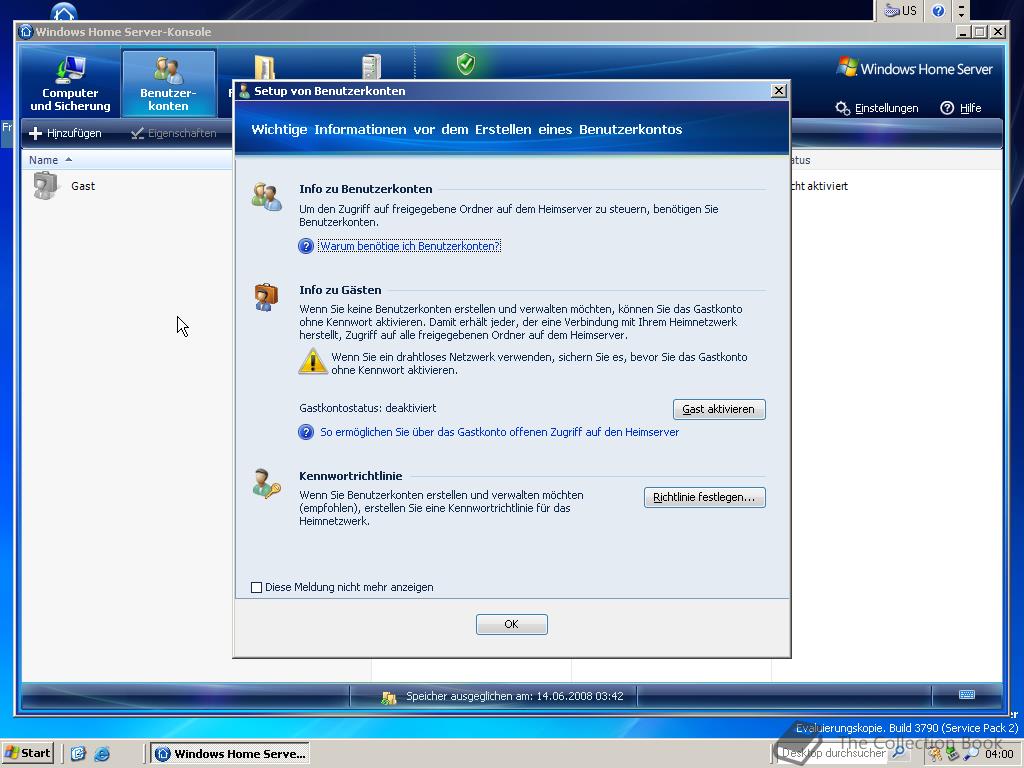The image size is (1024, 768).
Task: Click the Desktop durchsuchen search field
Action: (x=833, y=753)
